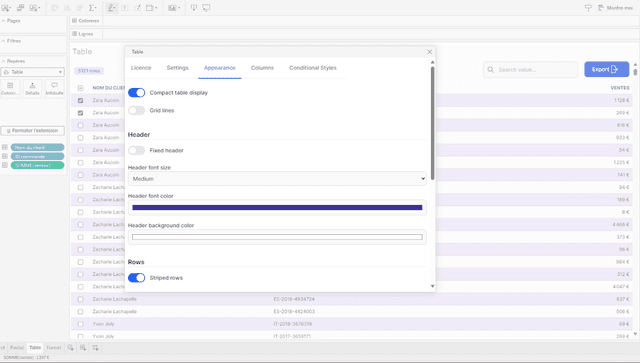Click the presentation mode toolbar icon
The width and height of the screenshot is (640, 363).
[207, 8]
